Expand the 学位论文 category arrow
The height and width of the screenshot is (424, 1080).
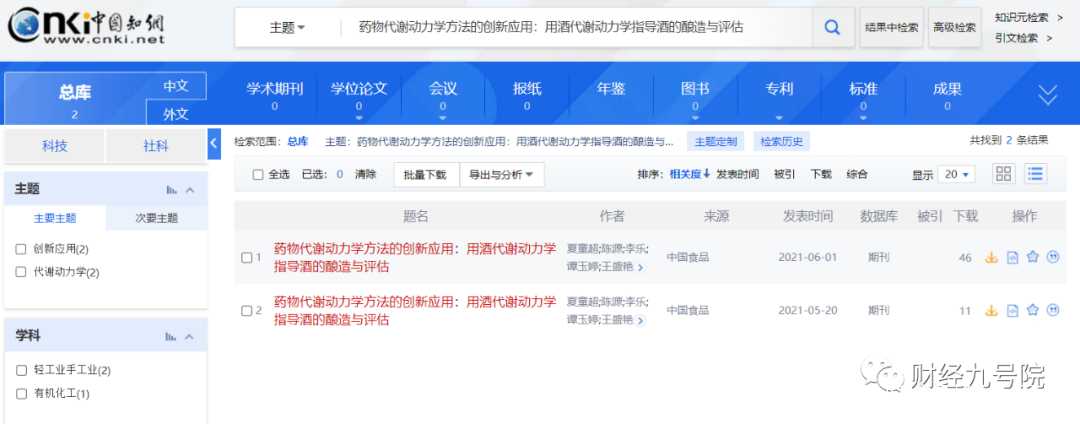point(359,118)
